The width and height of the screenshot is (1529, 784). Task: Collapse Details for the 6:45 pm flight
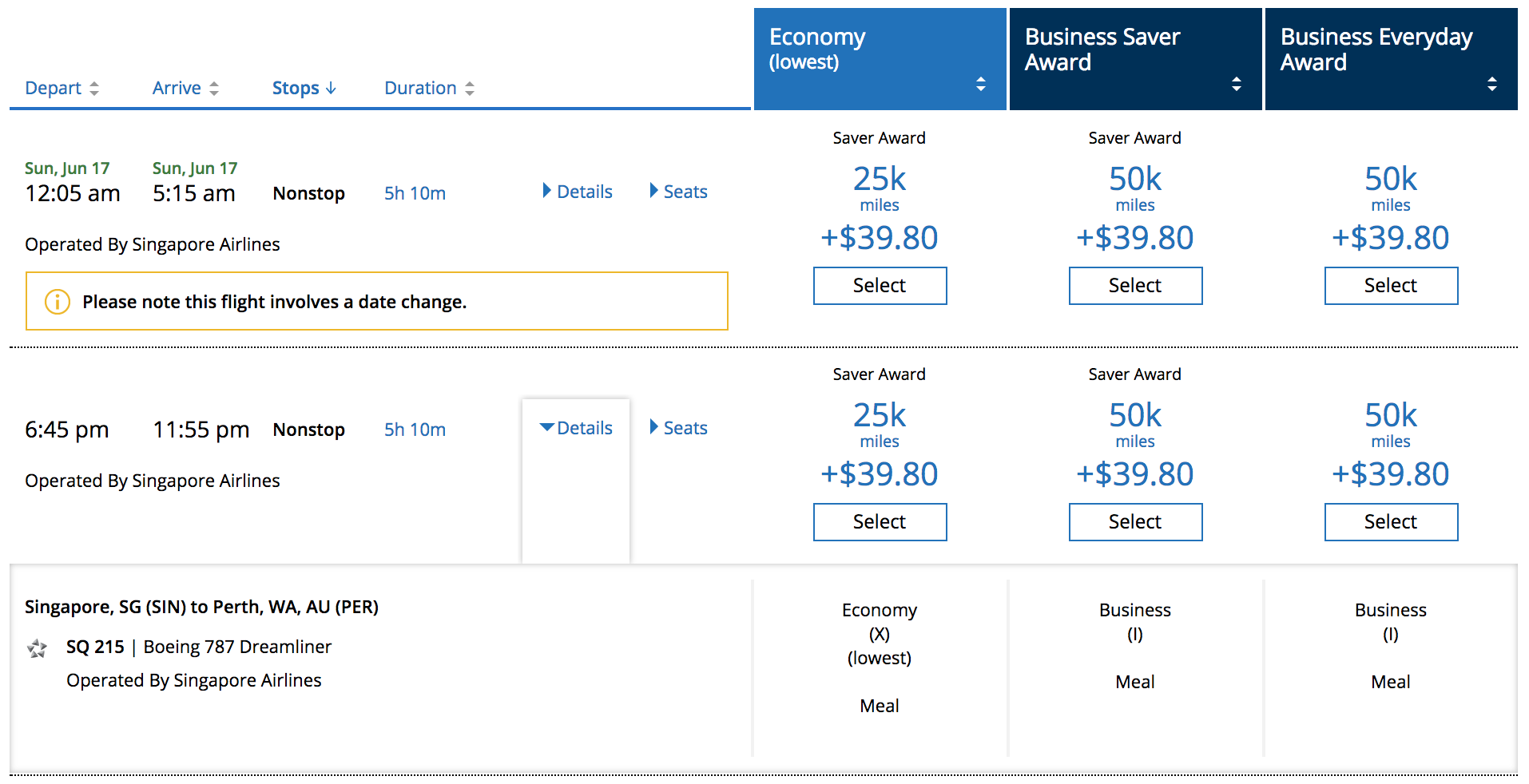point(577,428)
